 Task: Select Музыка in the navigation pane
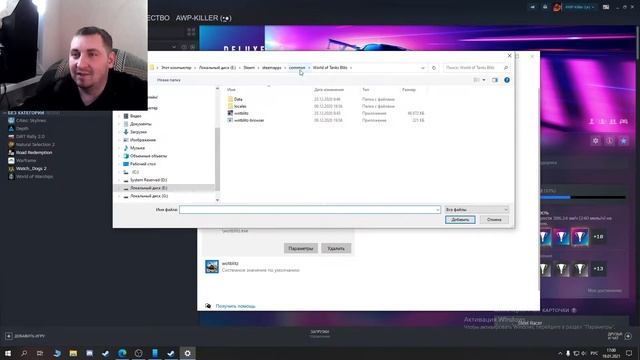click(137, 148)
